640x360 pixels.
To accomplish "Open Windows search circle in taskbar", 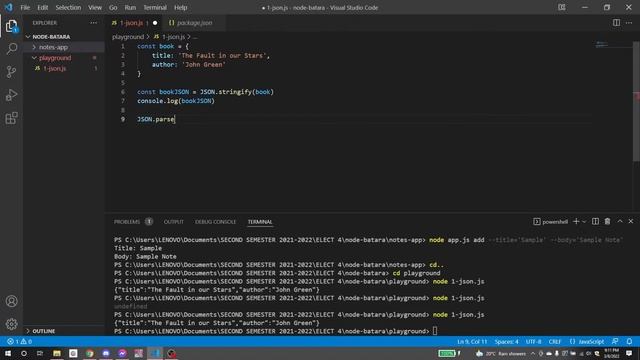I will coord(24,353).
